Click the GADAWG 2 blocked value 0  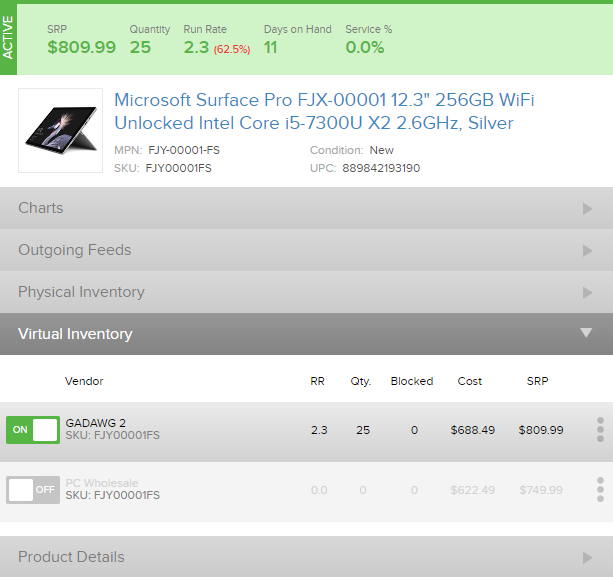(x=414, y=430)
